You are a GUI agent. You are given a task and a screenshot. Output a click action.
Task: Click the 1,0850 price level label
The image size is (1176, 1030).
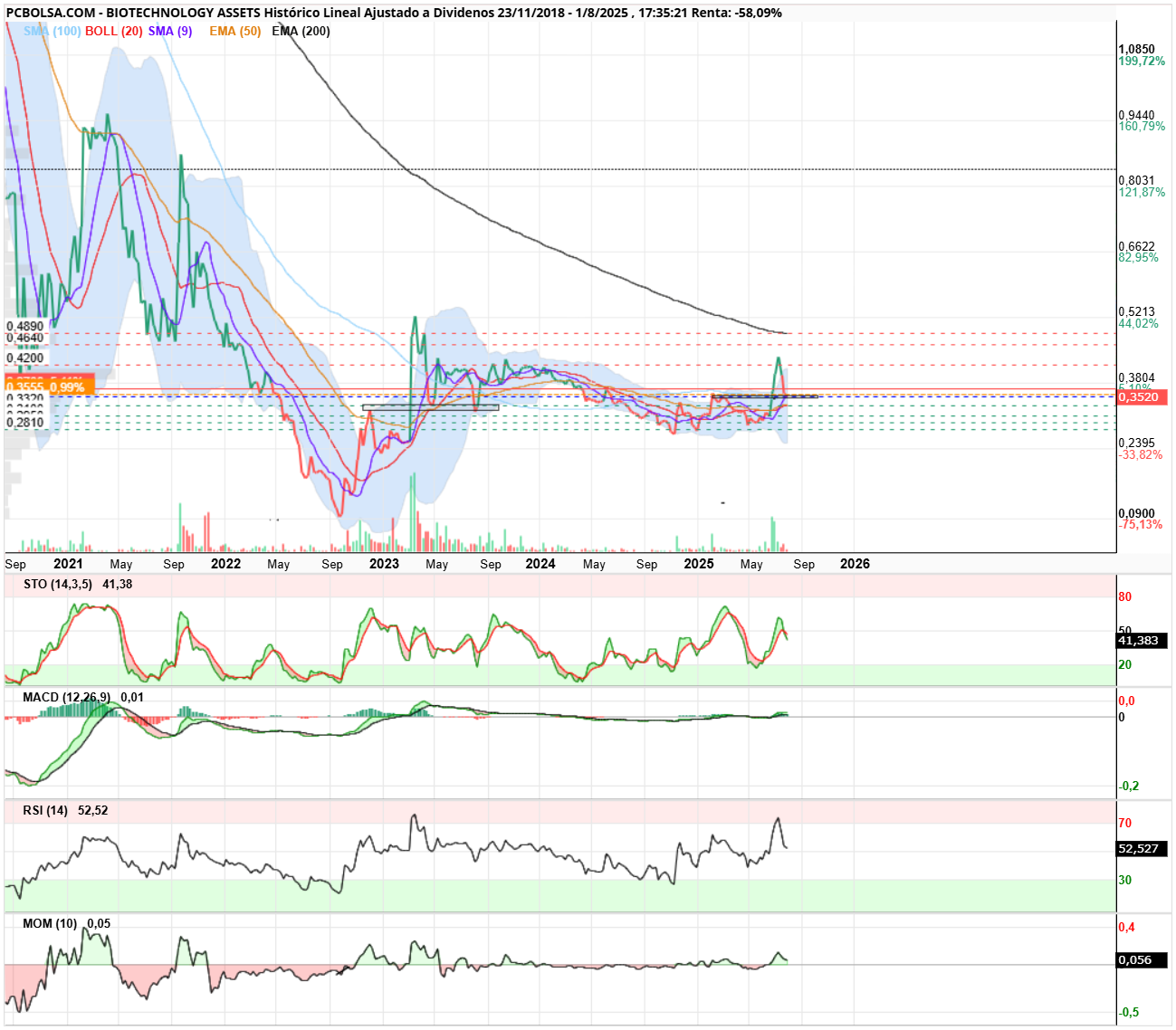(x=1136, y=50)
